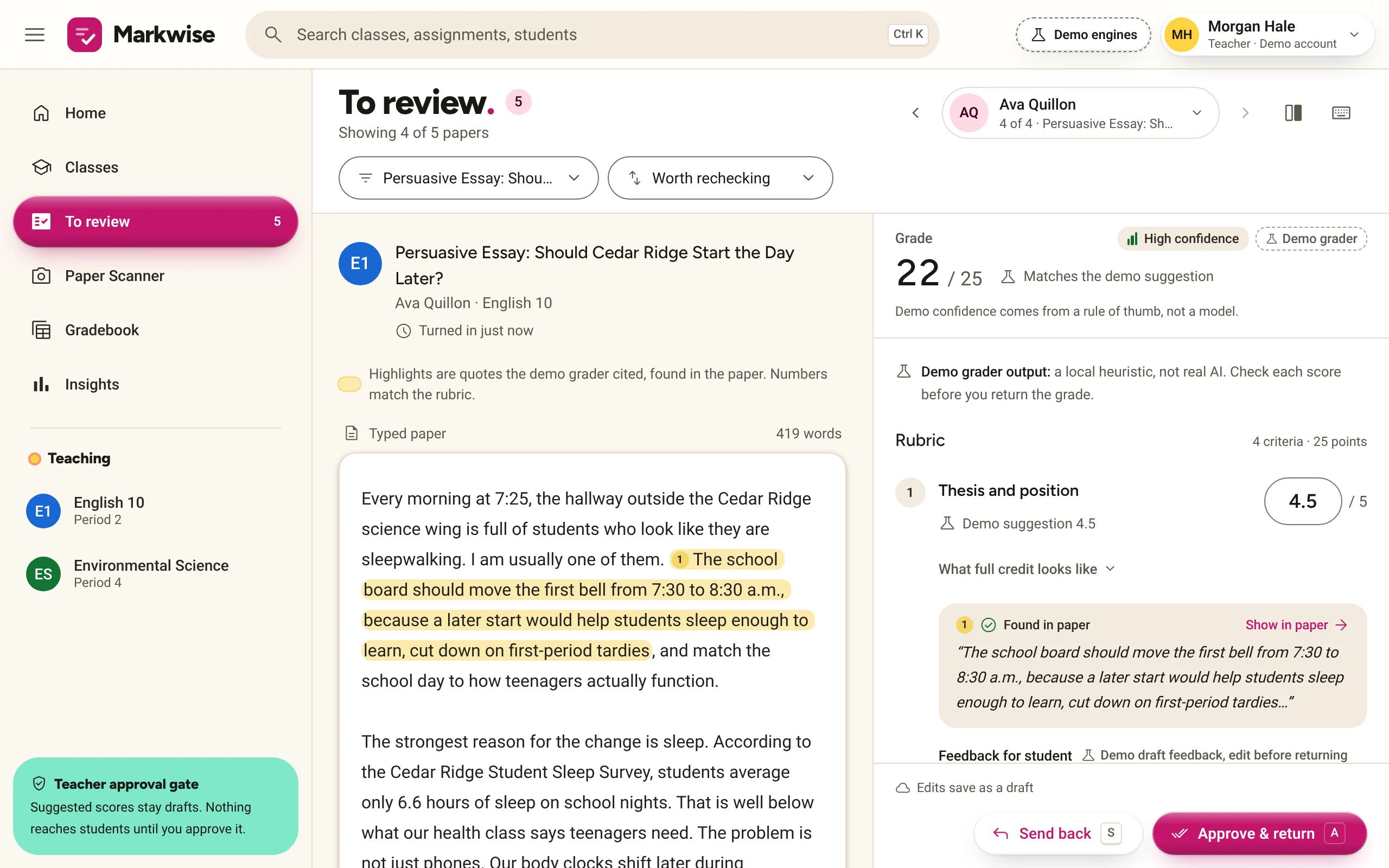The width and height of the screenshot is (1389, 868).
Task: Open the Insights page
Action: pos(156,384)
